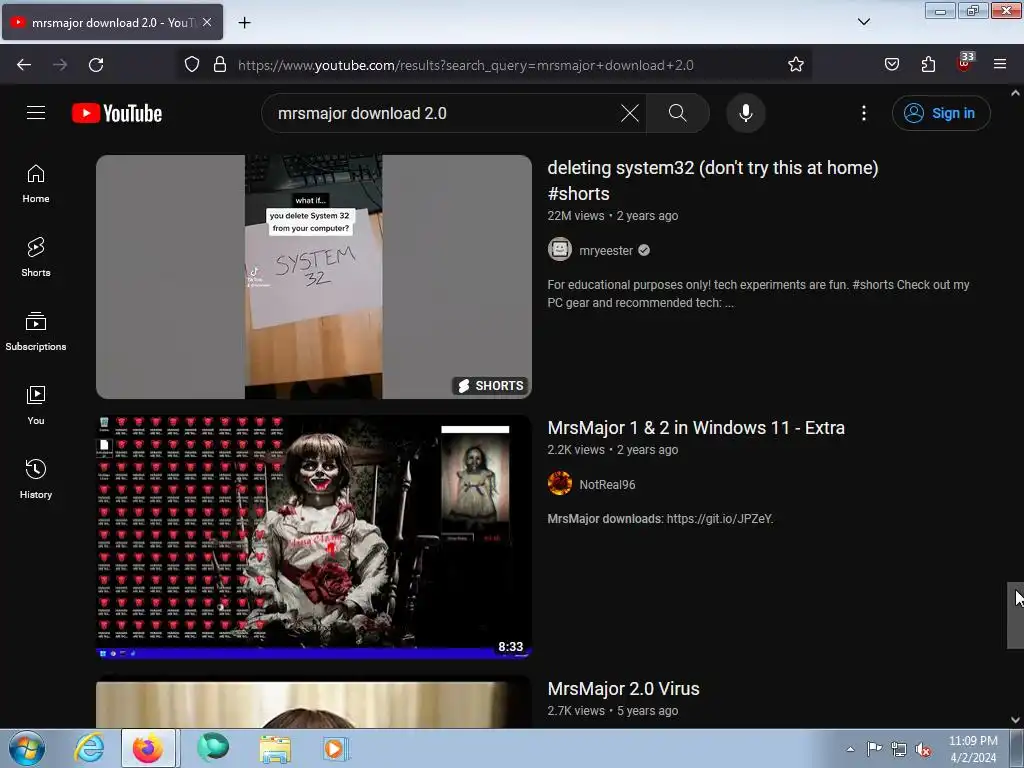Screen dimensions: 1024x768
Task: Visit the mryeester channel name
Action: (605, 251)
